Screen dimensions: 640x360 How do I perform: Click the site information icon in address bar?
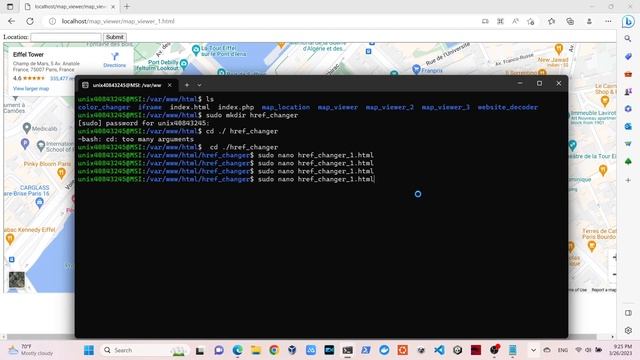tap(52, 21)
